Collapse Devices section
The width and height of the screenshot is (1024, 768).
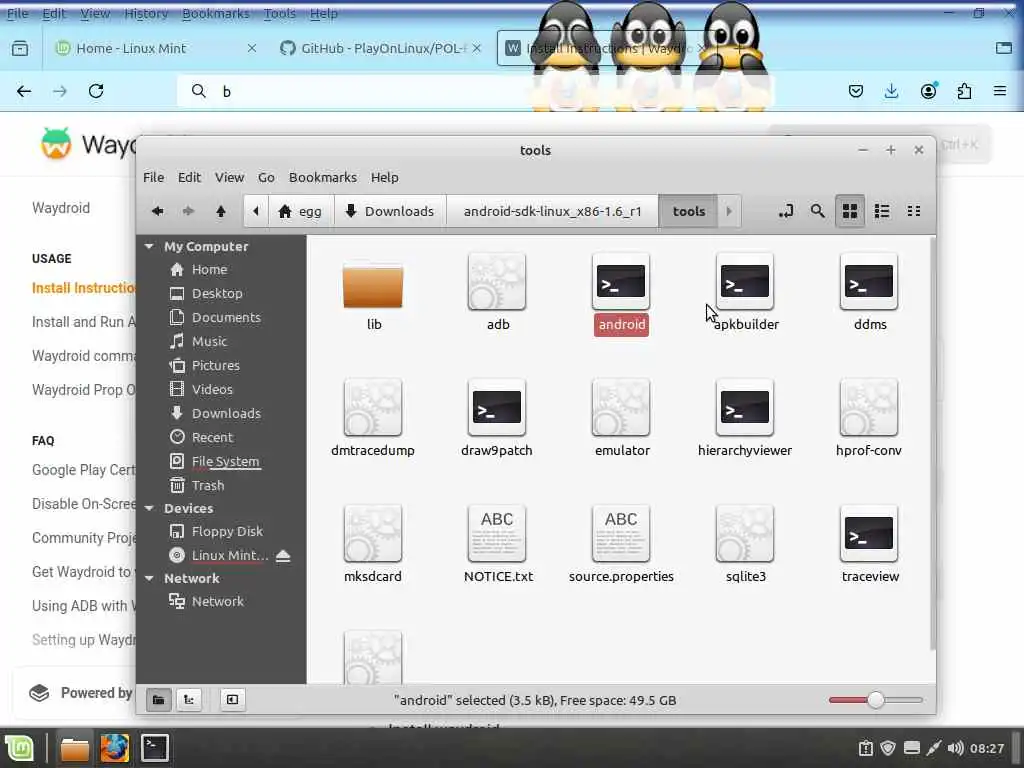[150, 508]
